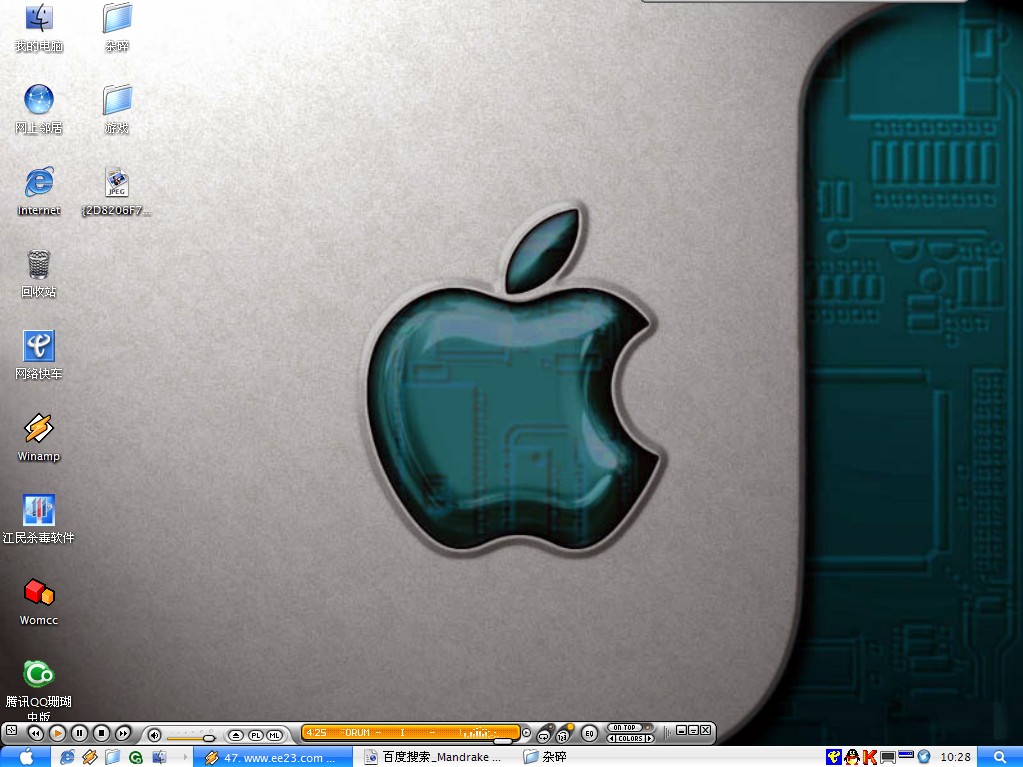Enable the ON TOP option in Winamp
Image resolution: width=1023 pixels, height=767 pixels.
coord(625,728)
